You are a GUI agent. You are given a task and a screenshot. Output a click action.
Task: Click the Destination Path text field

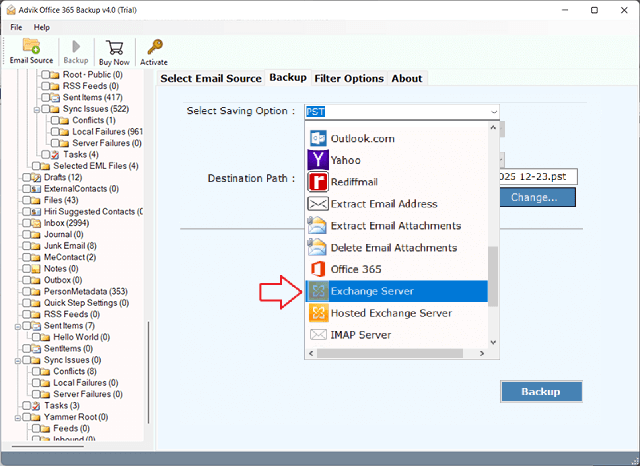pos(538,177)
